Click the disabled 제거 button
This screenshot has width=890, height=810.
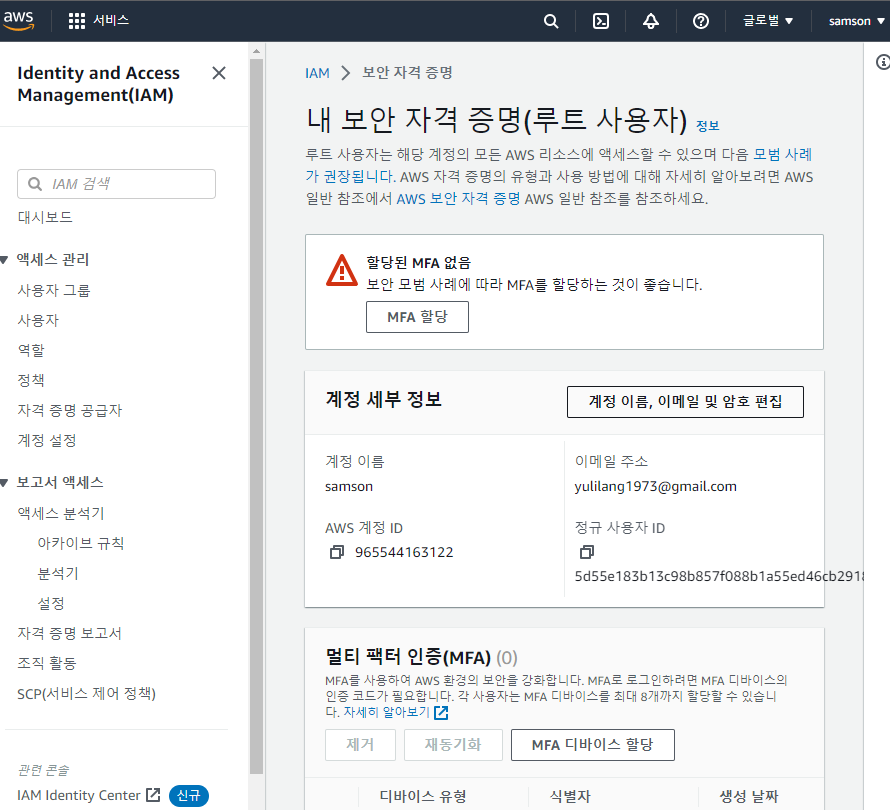360,745
